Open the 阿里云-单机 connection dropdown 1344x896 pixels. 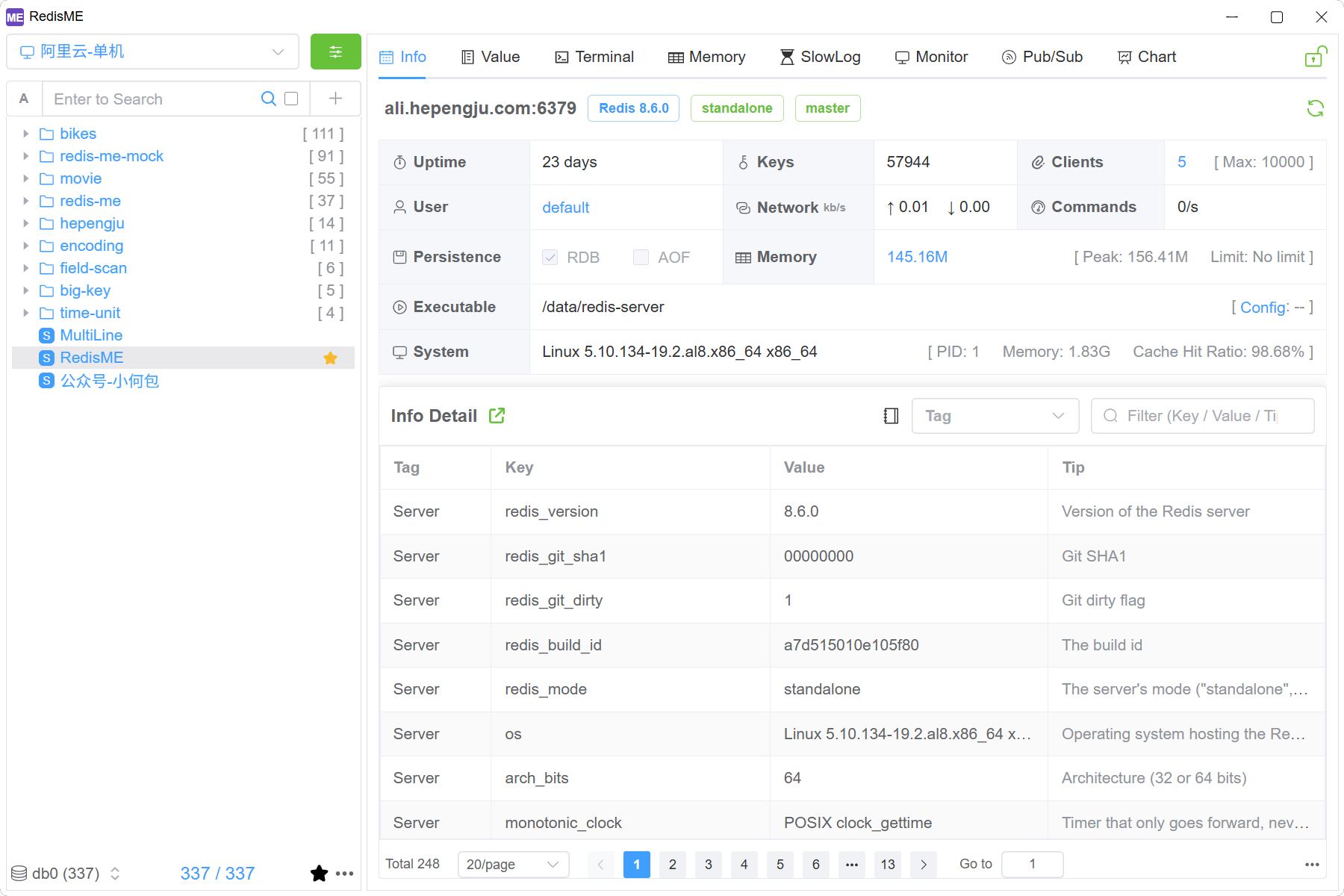152,52
